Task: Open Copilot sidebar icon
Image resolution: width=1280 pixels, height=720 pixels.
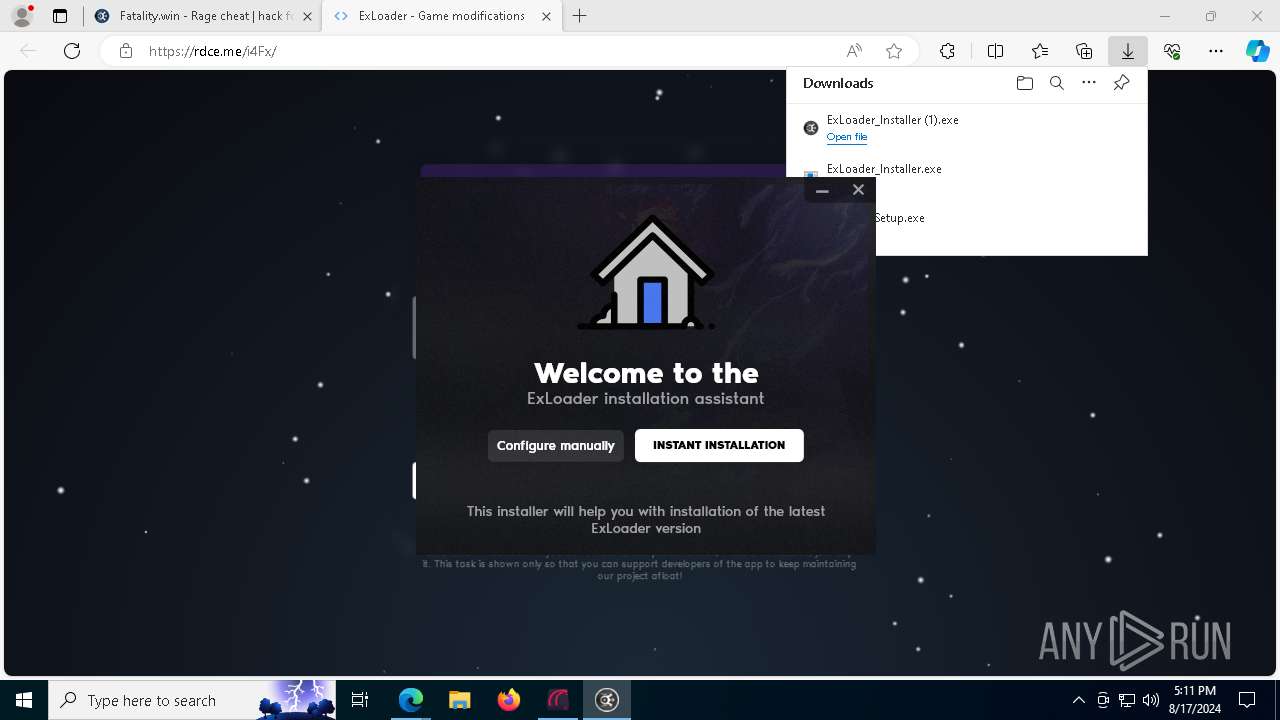Action: coord(1258,51)
